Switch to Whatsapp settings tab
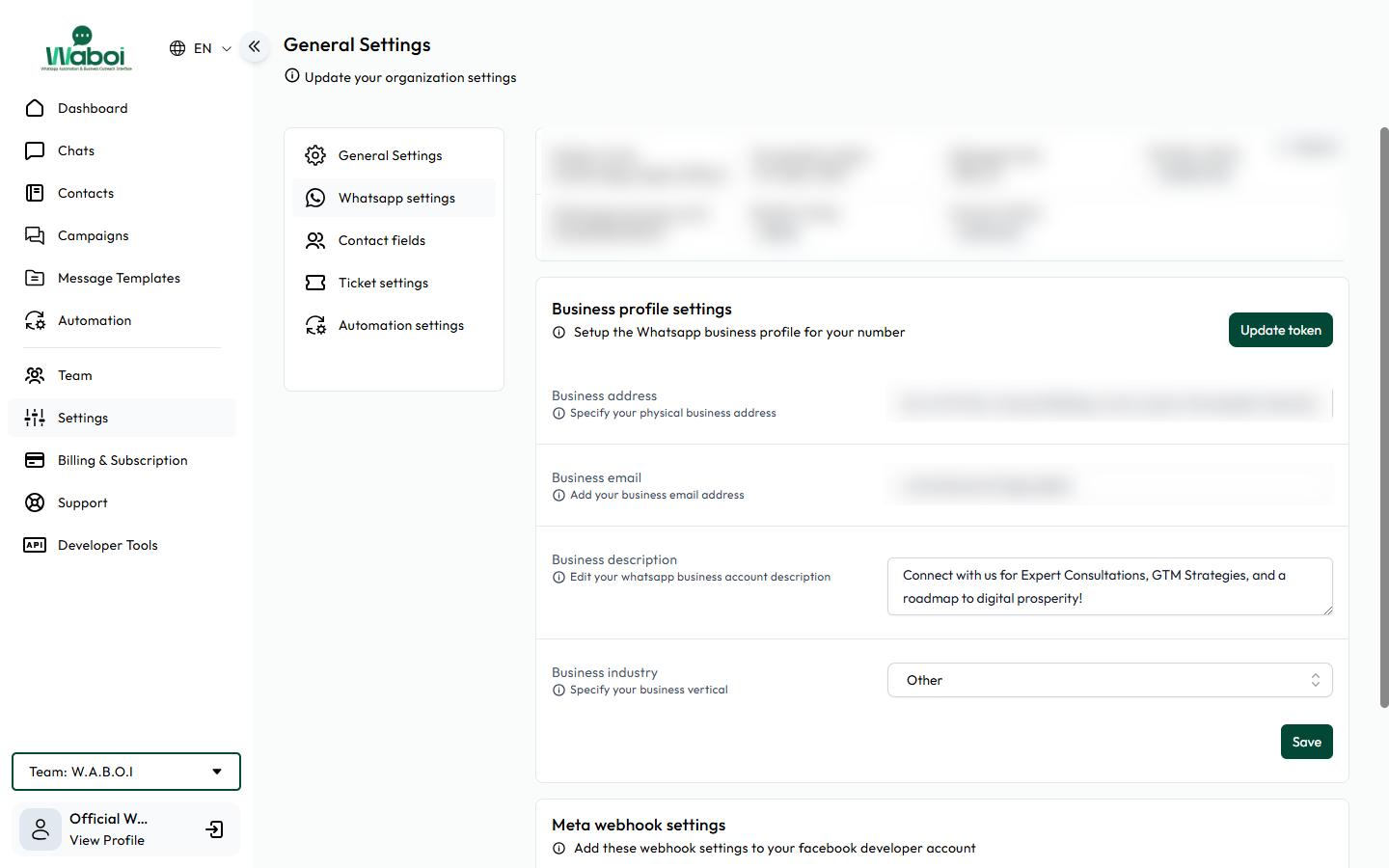The height and width of the screenshot is (868, 1389). (x=395, y=198)
